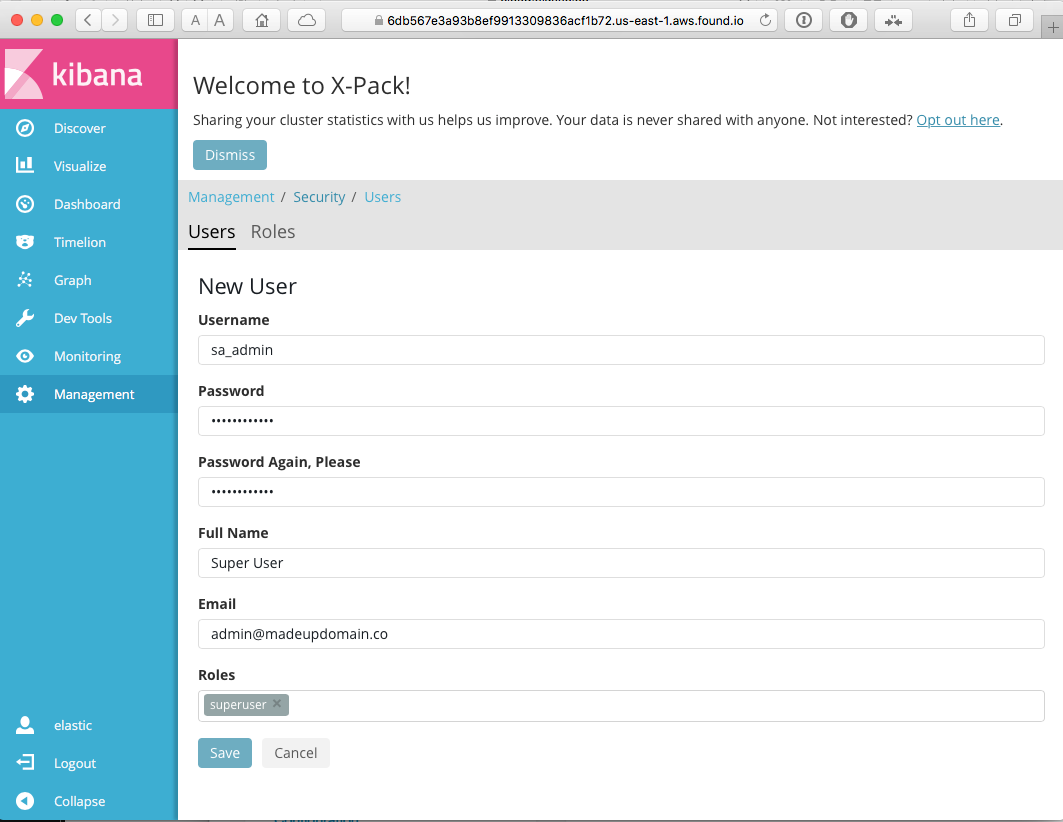Go back with Safari back arrow
Screen dimensions: 1063x822
click(88, 20)
